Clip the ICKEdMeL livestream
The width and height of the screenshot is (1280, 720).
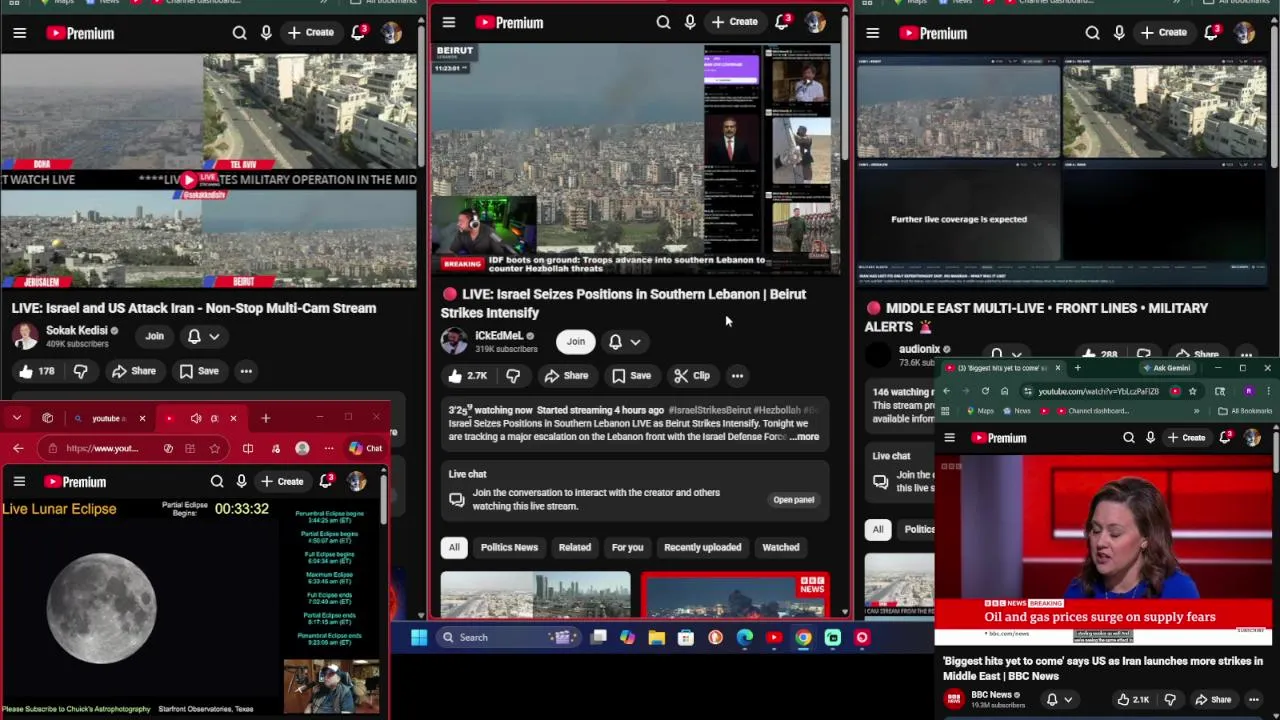692,376
